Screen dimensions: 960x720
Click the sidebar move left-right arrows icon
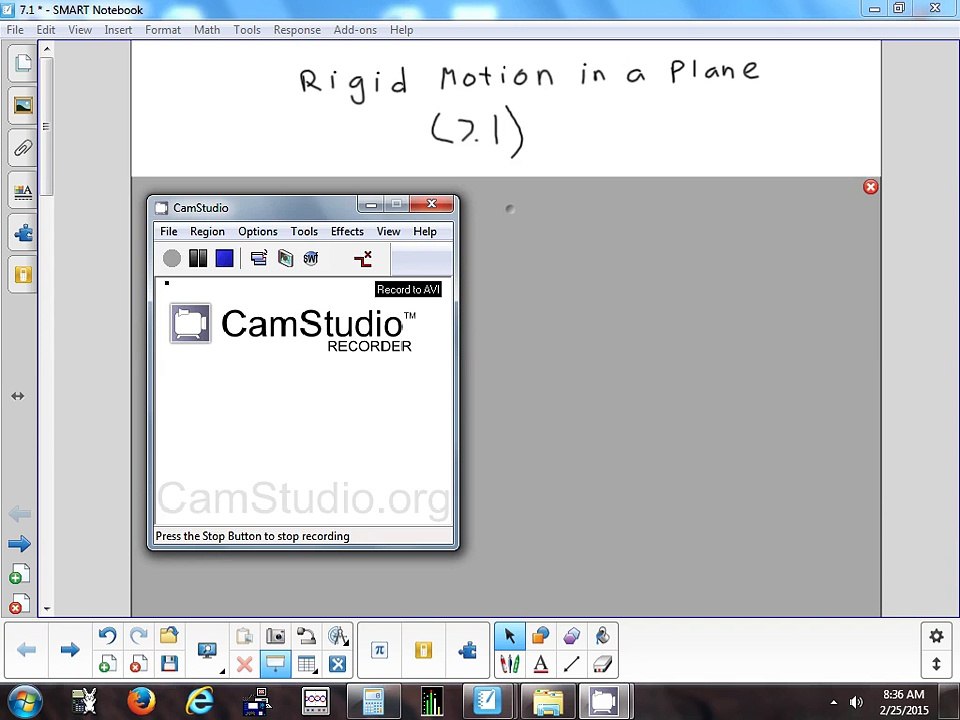(x=18, y=396)
